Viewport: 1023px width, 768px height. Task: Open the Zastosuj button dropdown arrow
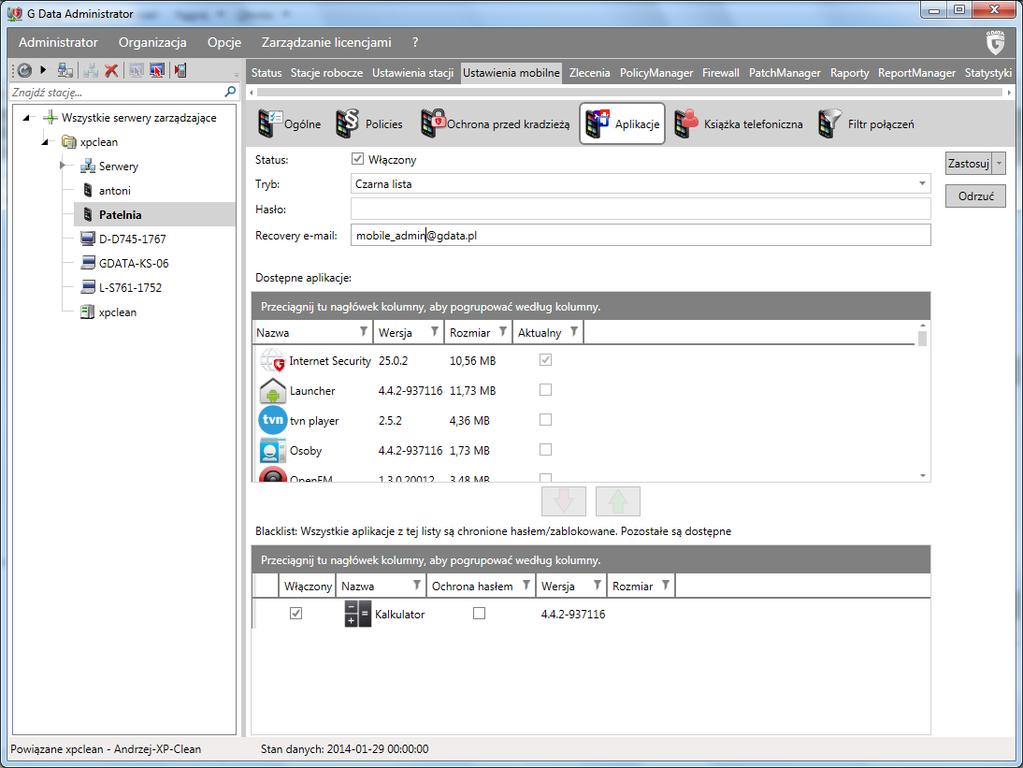tap(999, 163)
